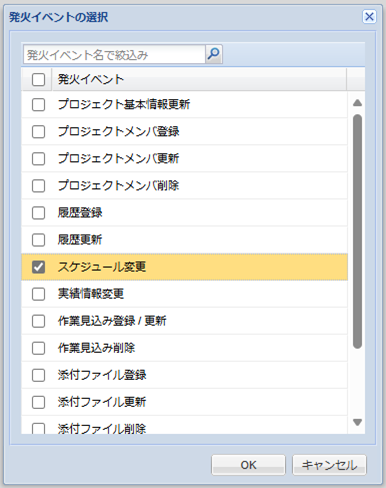Click the キャンセル button
386x488 pixels.
point(329,465)
